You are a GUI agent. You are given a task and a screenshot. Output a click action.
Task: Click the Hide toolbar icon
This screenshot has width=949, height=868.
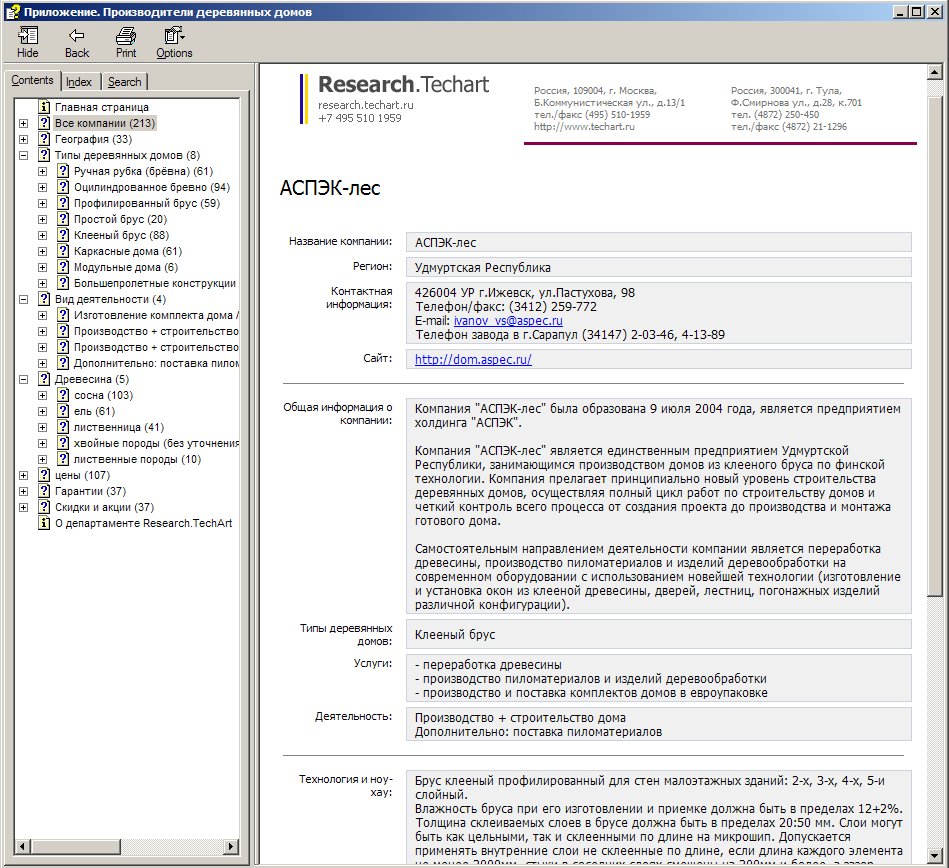pos(27,35)
